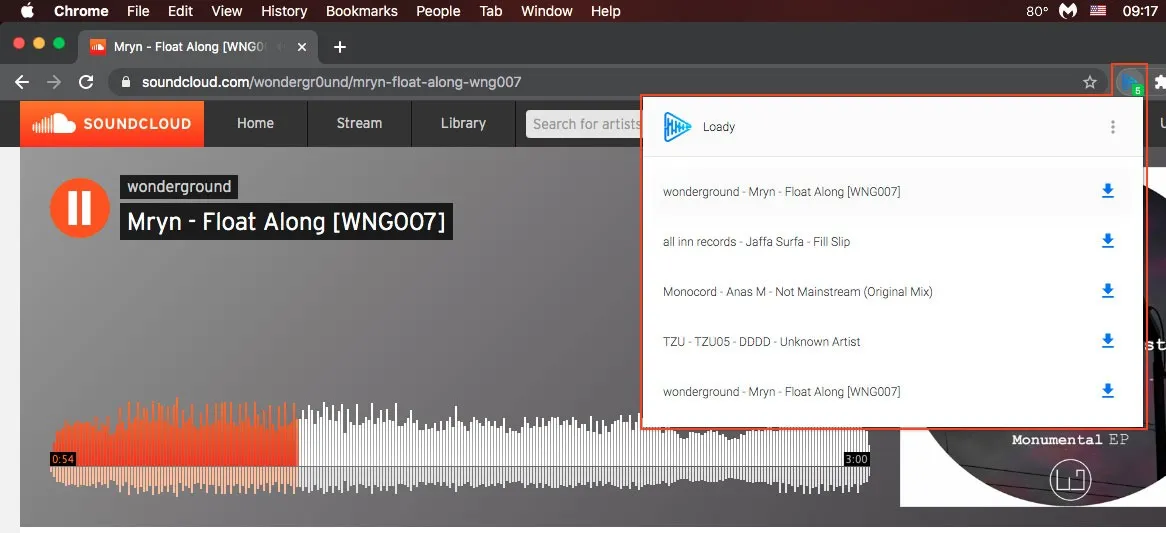This screenshot has width=1166, height=533.
Task: Open the File menu
Action: [x=138, y=11]
